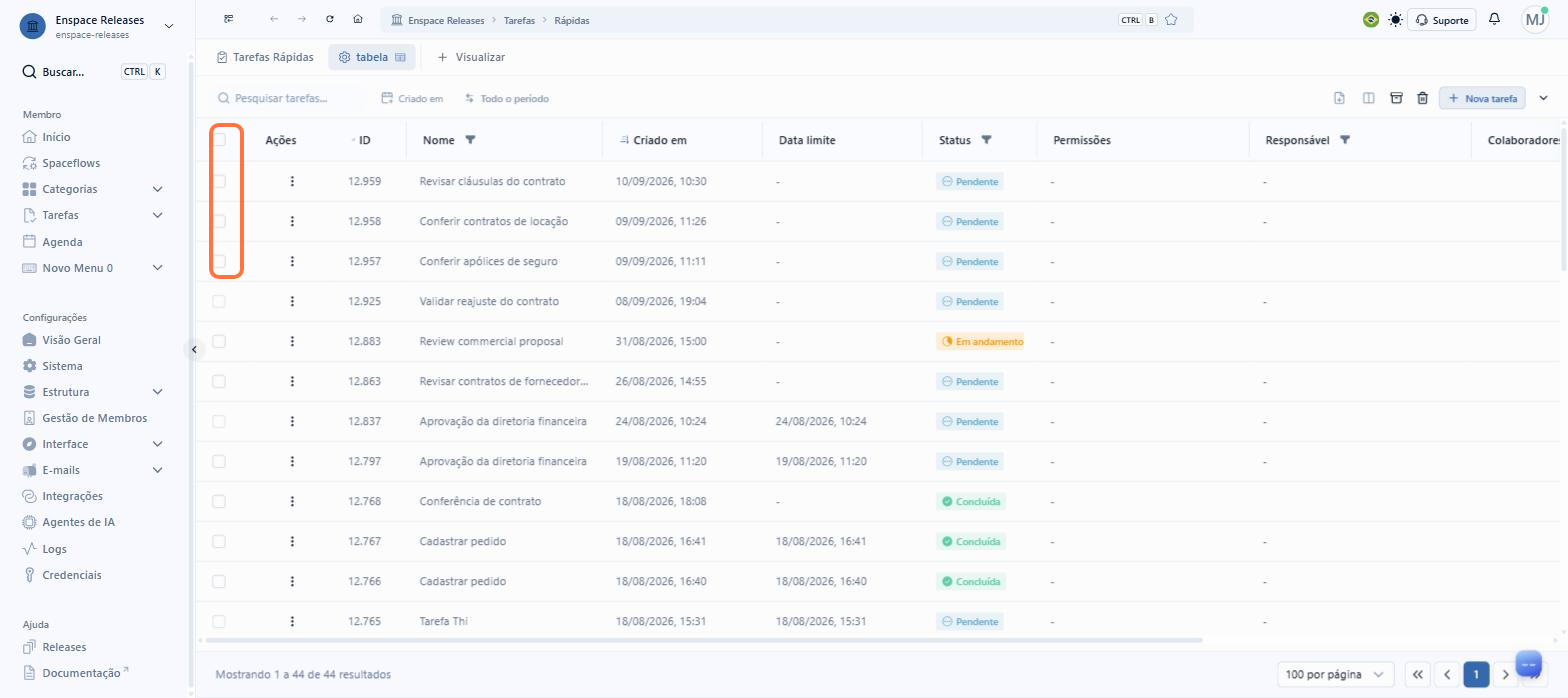Filter the Nome column with funnel icon
Screen dimensions: 1568x698
(x=470, y=140)
